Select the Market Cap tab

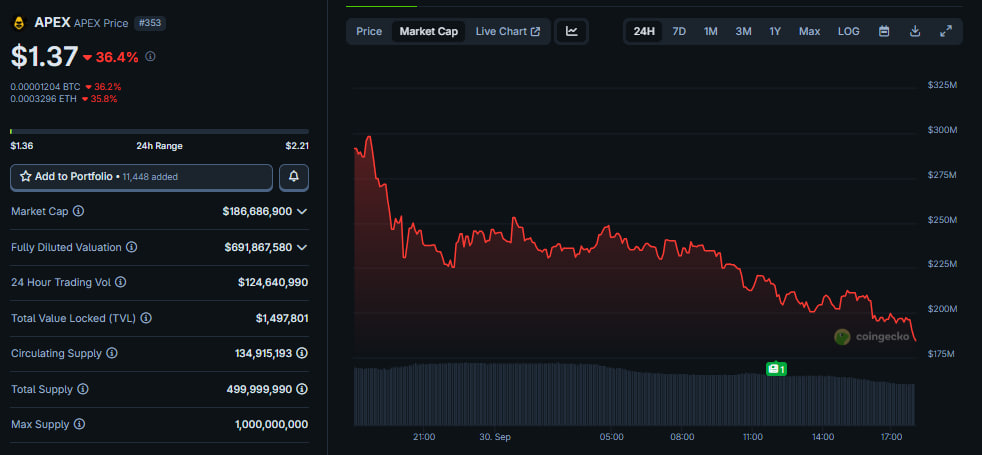coord(428,31)
